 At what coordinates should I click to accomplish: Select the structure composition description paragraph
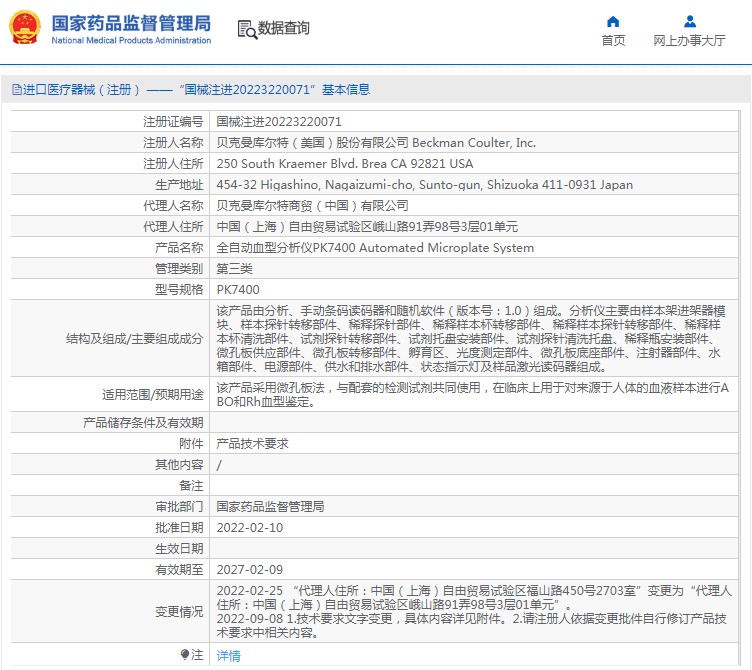point(470,339)
